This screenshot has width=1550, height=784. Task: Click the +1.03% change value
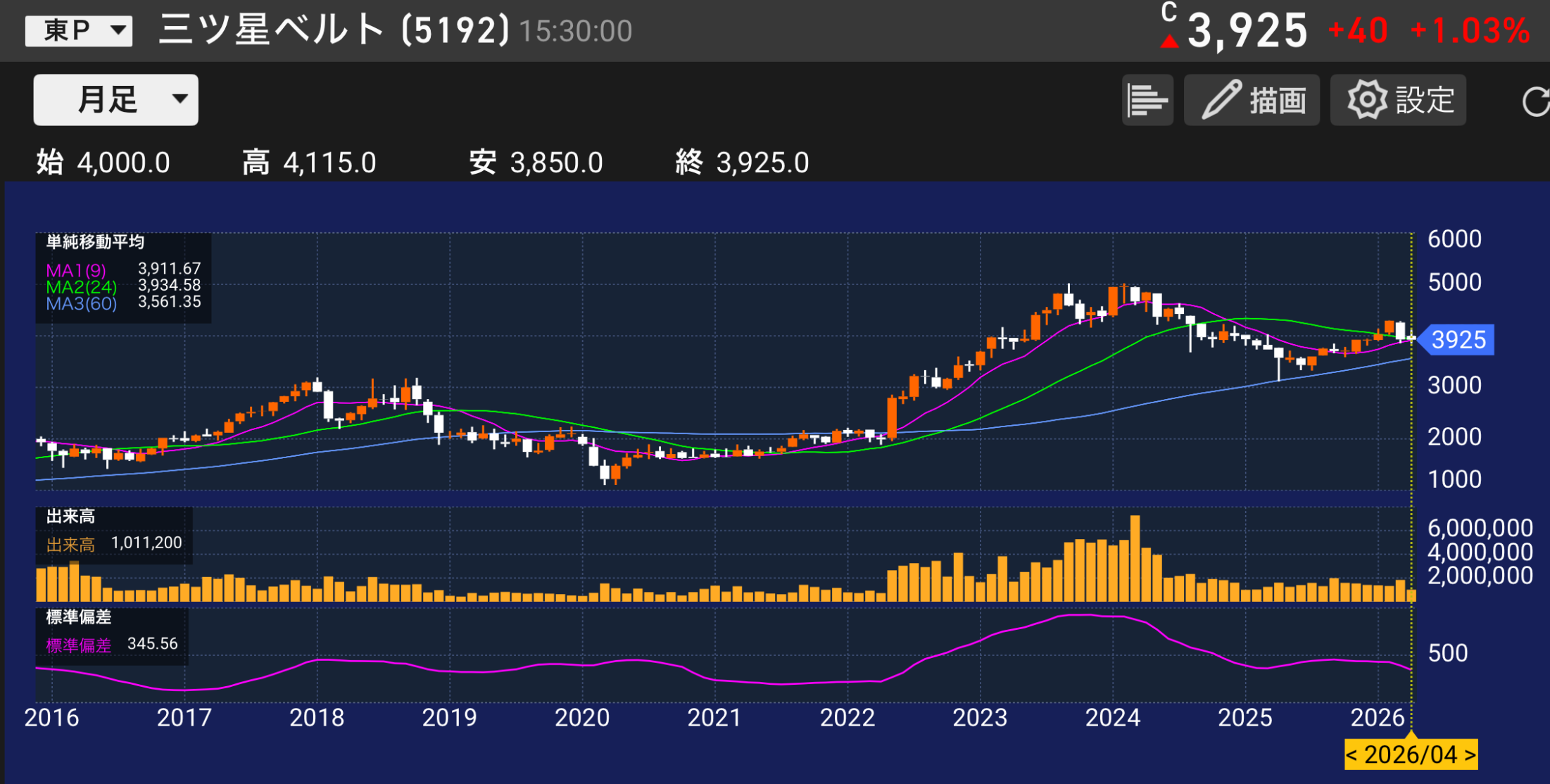1470,31
